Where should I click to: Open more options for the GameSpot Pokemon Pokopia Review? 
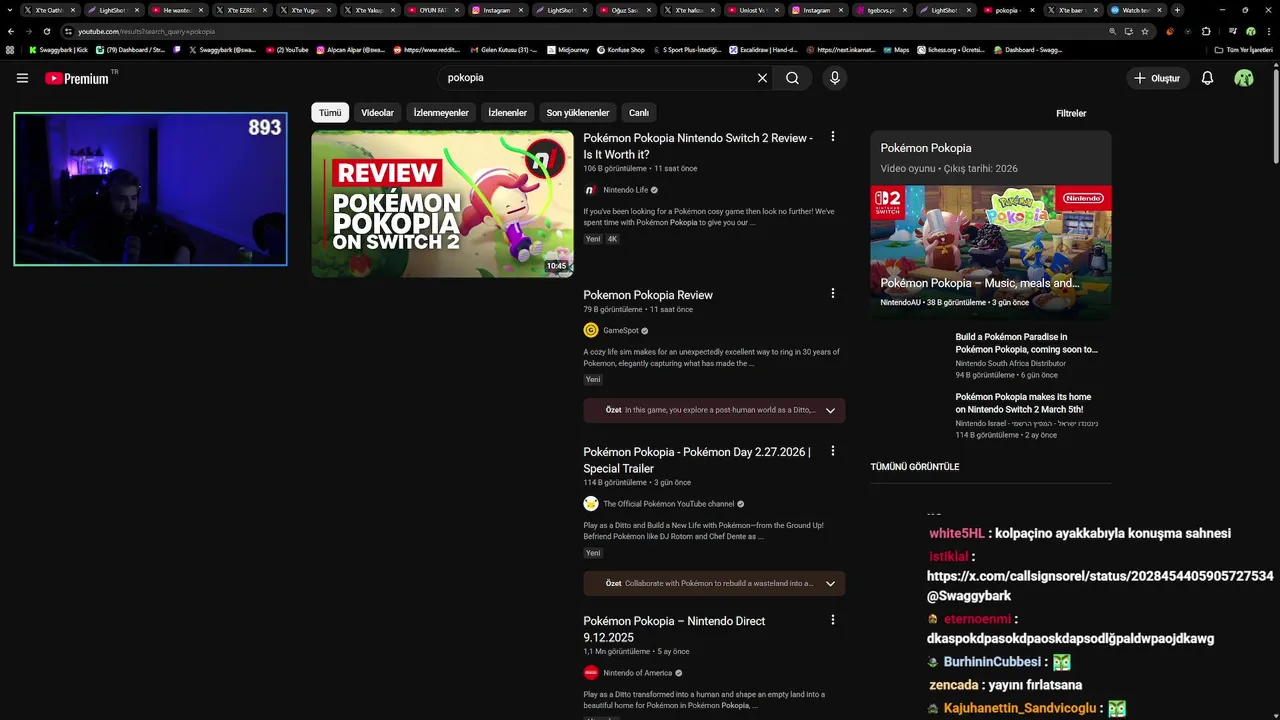click(x=832, y=293)
